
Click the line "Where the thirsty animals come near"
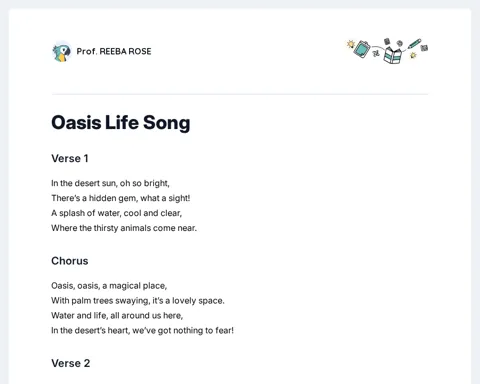click(124, 228)
